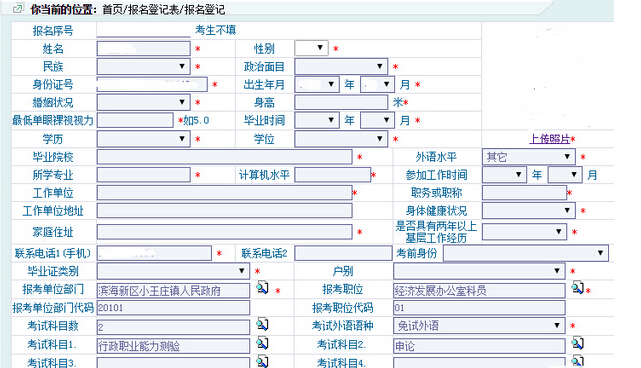Click the 考生不填 note text
641x368 pixels.
[215, 30]
